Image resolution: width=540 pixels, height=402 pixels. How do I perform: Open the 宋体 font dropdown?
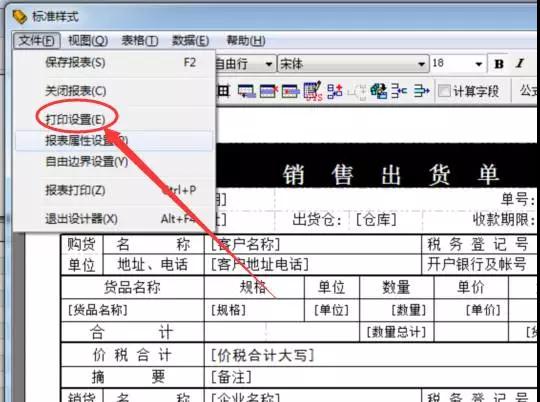tap(421, 64)
